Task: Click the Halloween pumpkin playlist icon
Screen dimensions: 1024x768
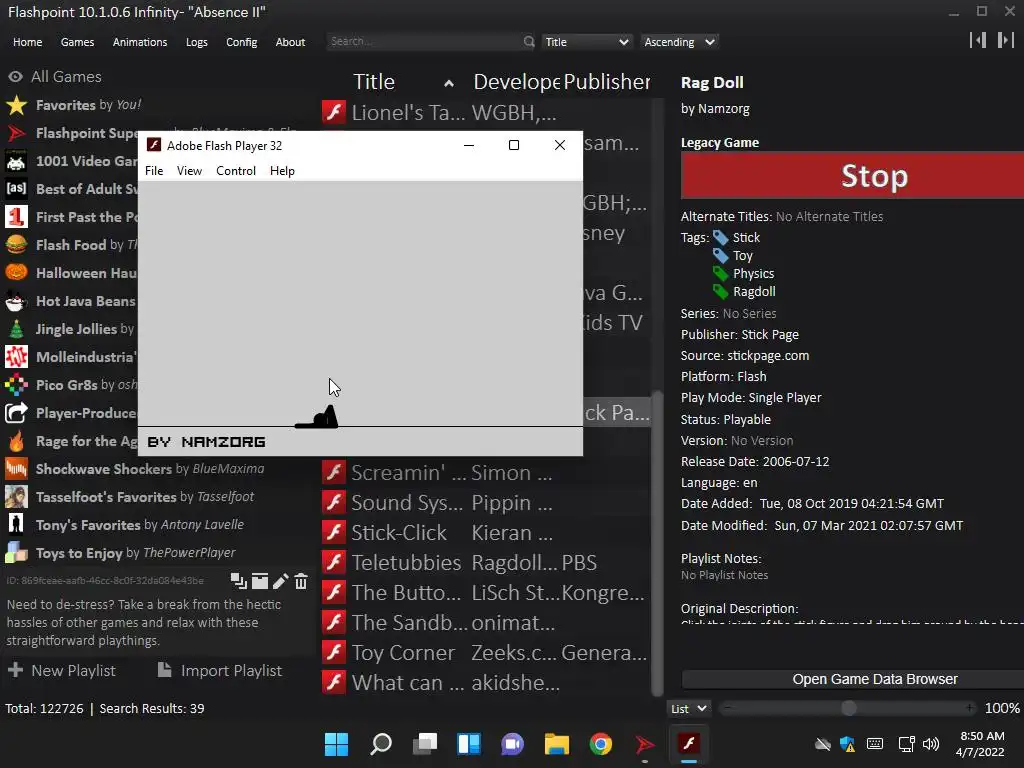Action: click(x=16, y=272)
